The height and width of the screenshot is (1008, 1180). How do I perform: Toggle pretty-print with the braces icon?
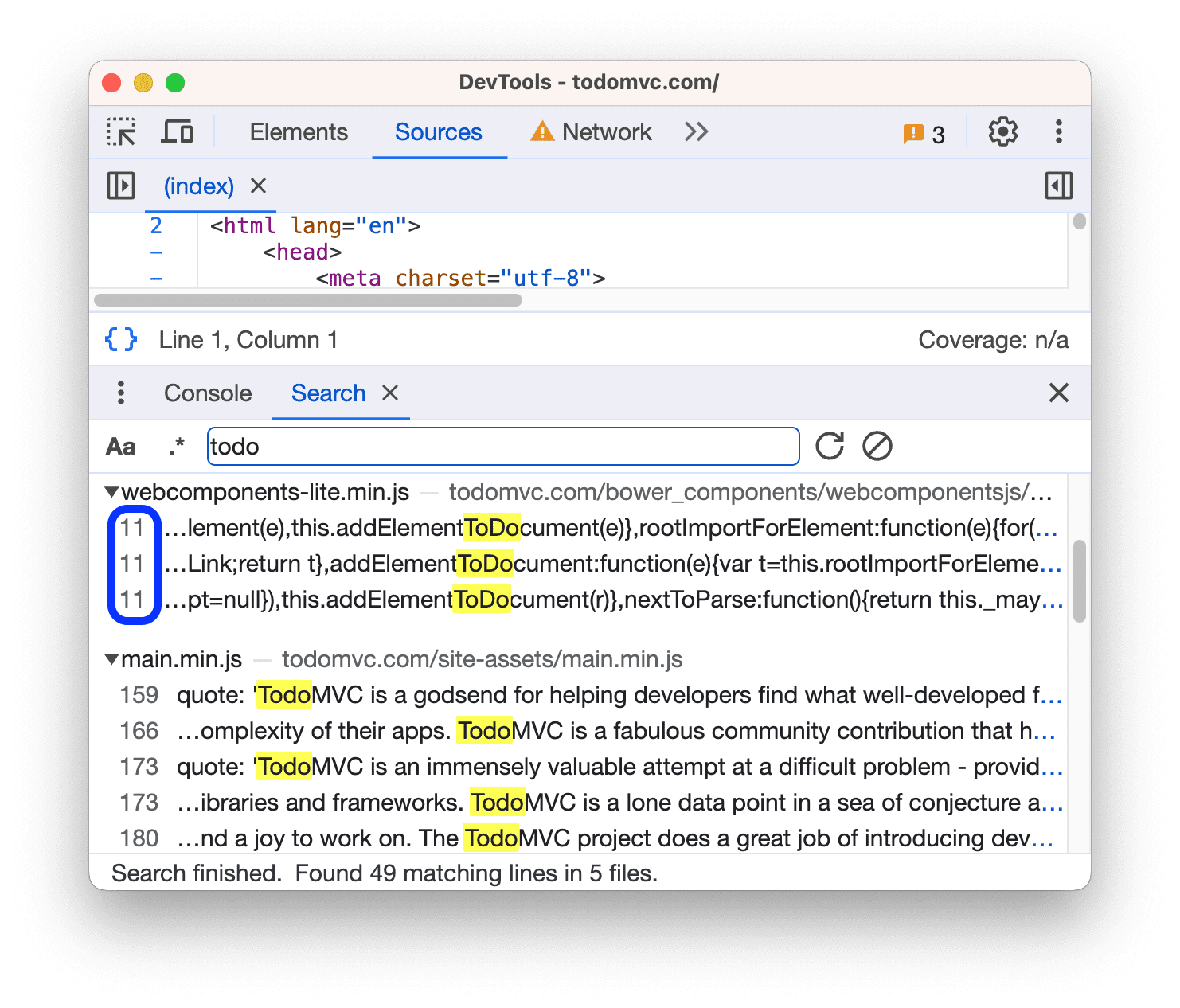pyautogui.click(x=119, y=338)
